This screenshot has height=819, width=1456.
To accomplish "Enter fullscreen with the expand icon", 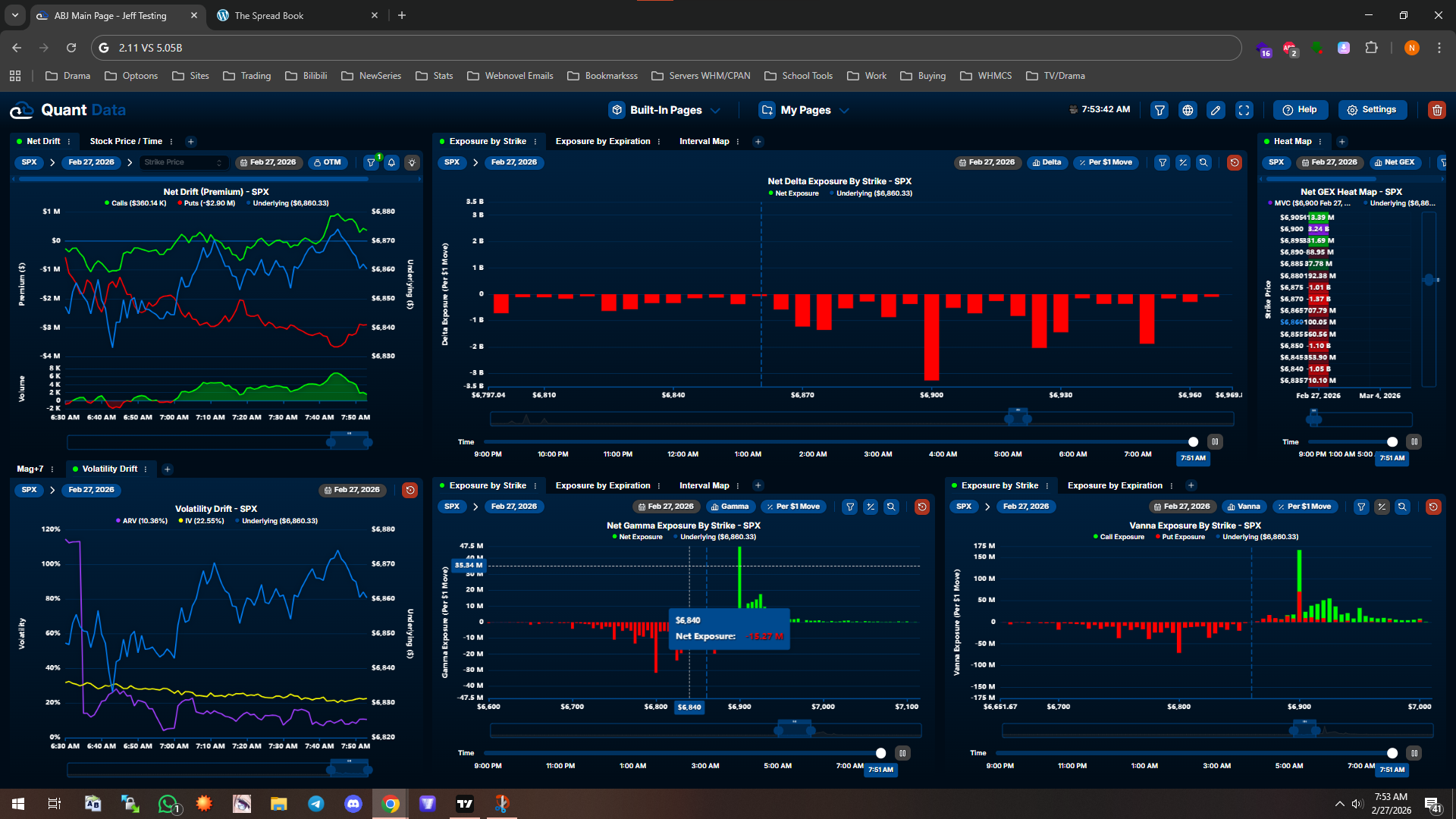I will pyautogui.click(x=1244, y=110).
